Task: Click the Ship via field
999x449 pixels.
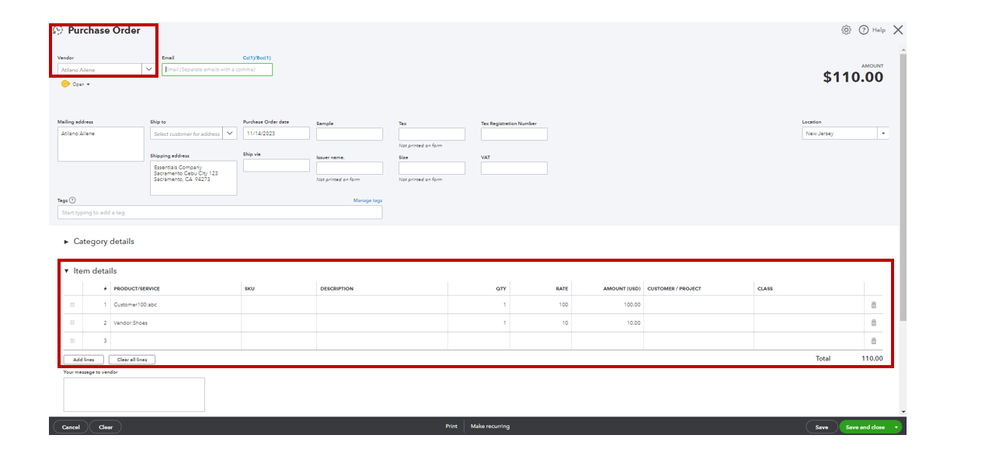Action: coord(276,166)
